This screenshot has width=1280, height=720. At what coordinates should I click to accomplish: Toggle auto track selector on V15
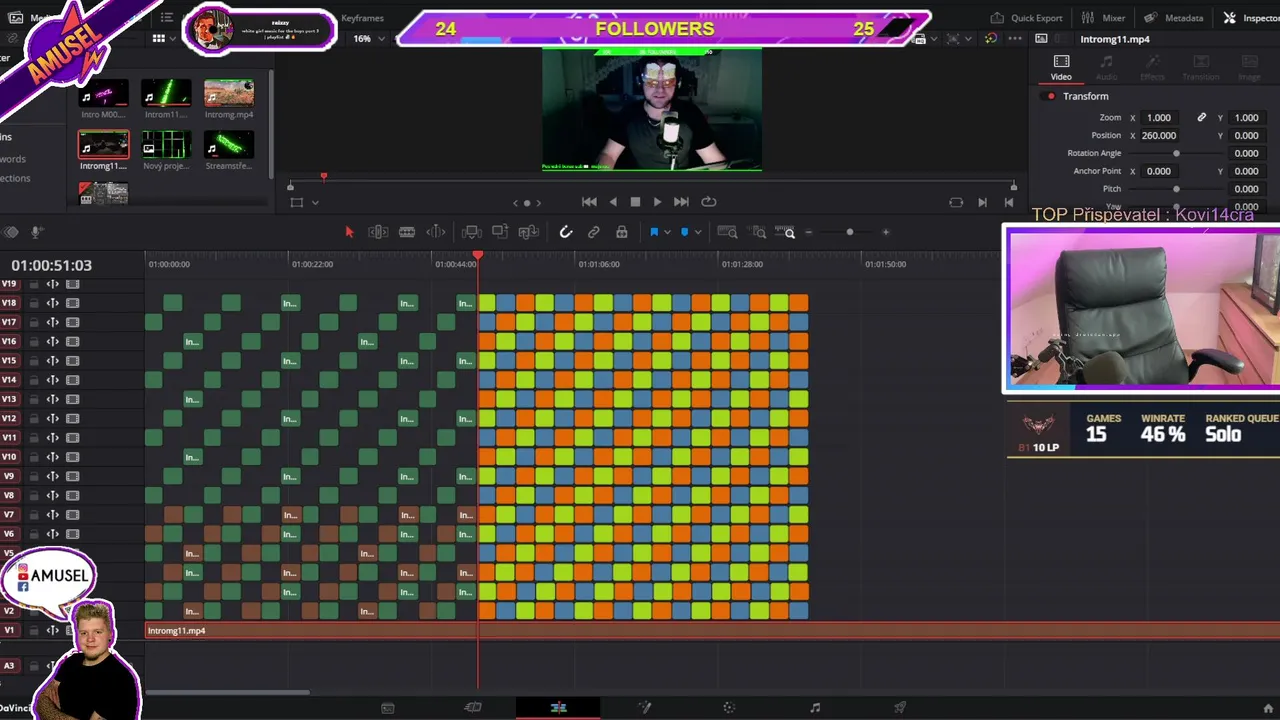pos(52,361)
